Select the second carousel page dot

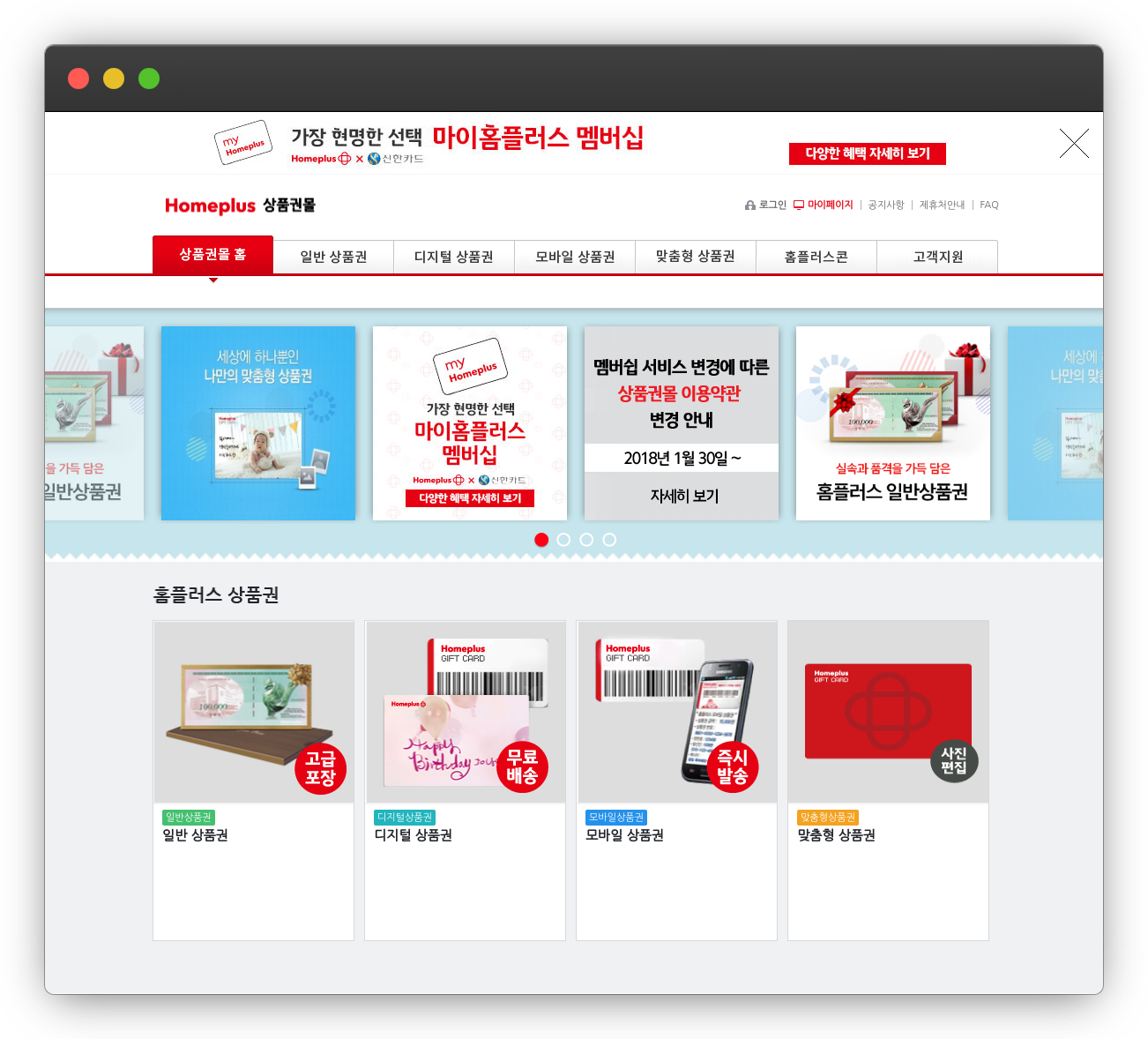[x=564, y=540]
